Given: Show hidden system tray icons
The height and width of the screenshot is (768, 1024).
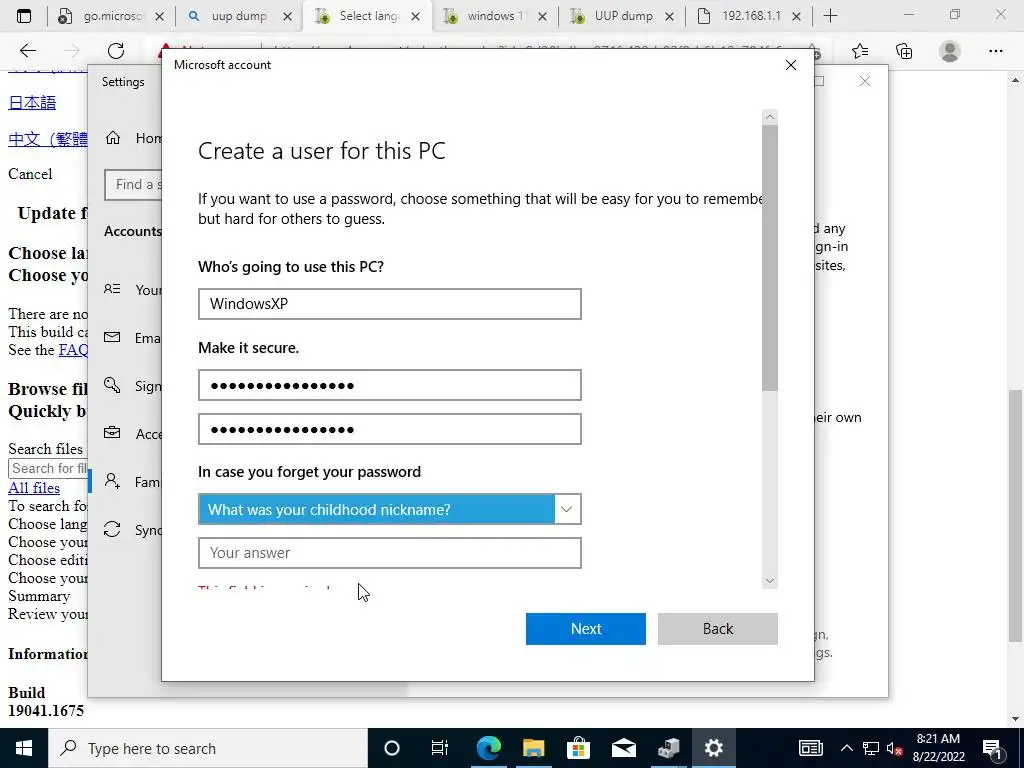Looking at the screenshot, I should 846,748.
